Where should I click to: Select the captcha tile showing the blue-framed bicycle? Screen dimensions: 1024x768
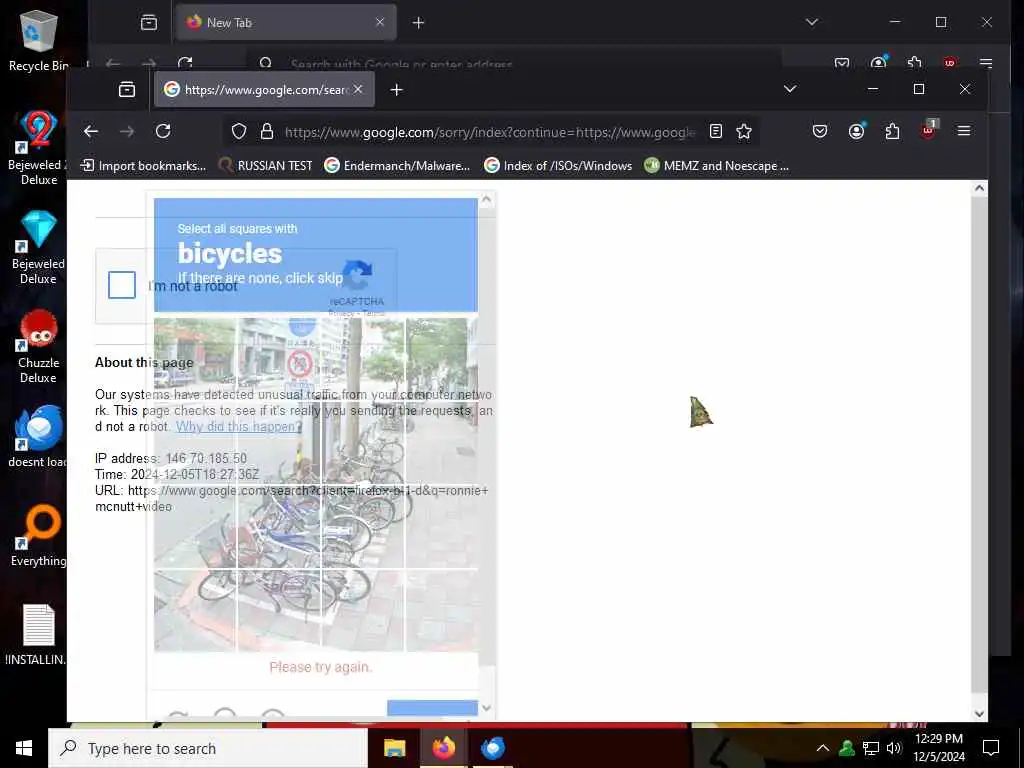pyautogui.click(x=279, y=527)
